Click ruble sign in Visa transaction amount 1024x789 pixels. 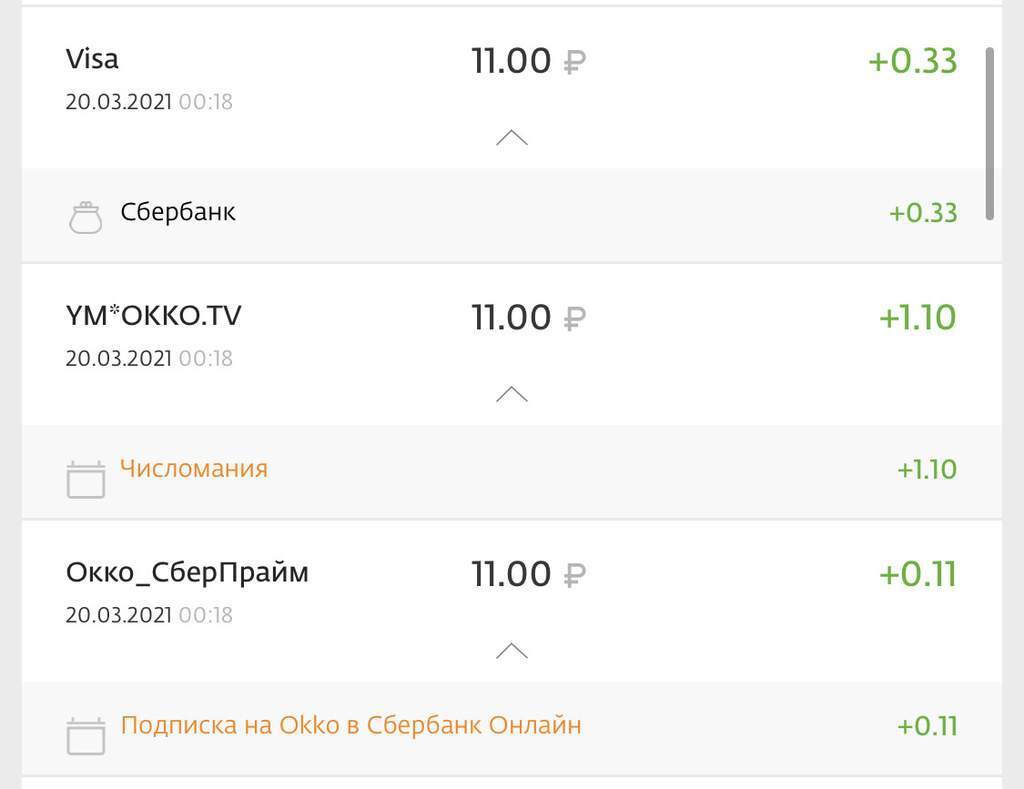574,63
